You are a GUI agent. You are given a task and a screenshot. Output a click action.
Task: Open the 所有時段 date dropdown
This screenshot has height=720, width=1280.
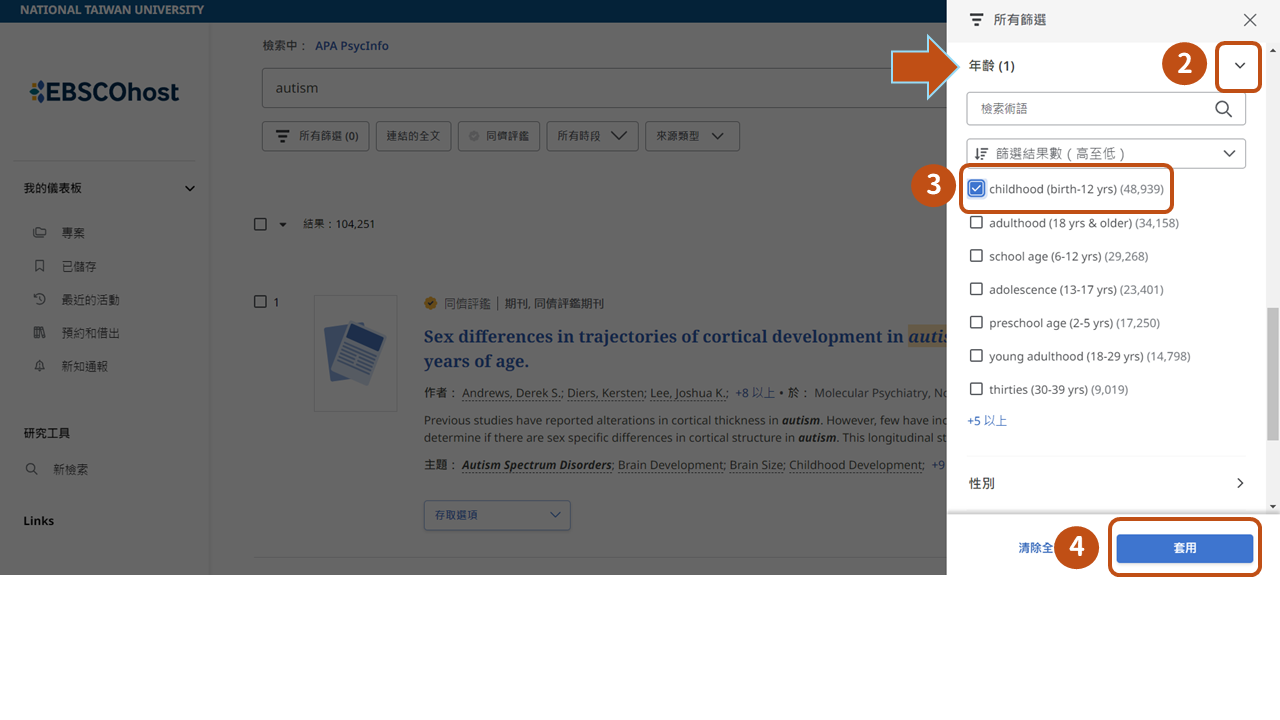[x=592, y=136]
